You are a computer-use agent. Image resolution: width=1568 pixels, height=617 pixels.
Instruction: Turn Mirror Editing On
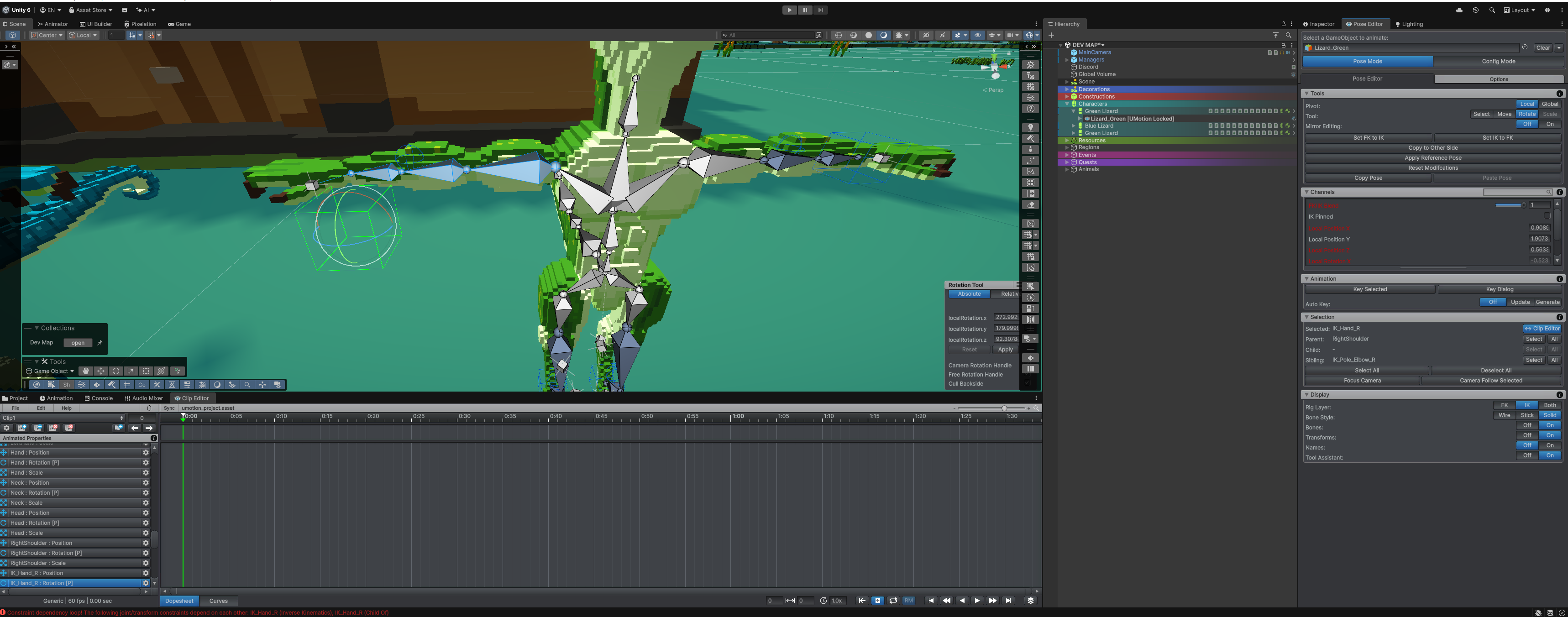point(1550,124)
